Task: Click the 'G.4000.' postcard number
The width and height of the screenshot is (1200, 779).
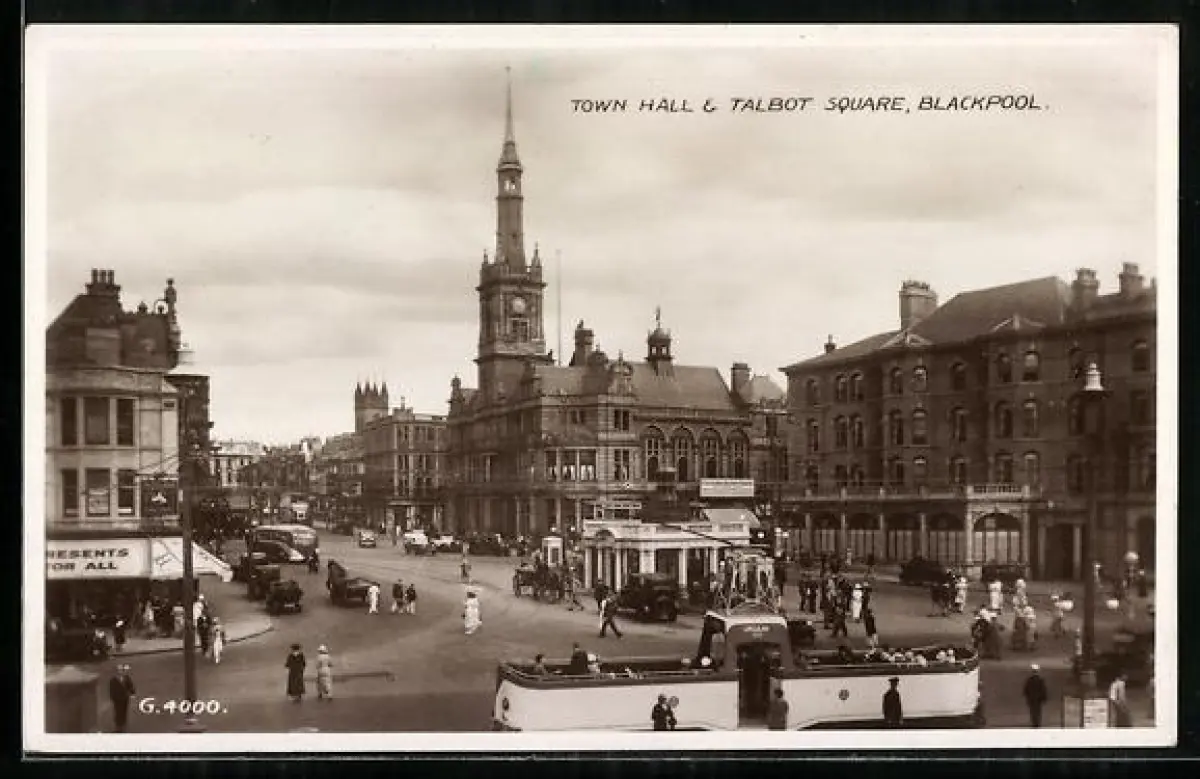Action: click(181, 706)
